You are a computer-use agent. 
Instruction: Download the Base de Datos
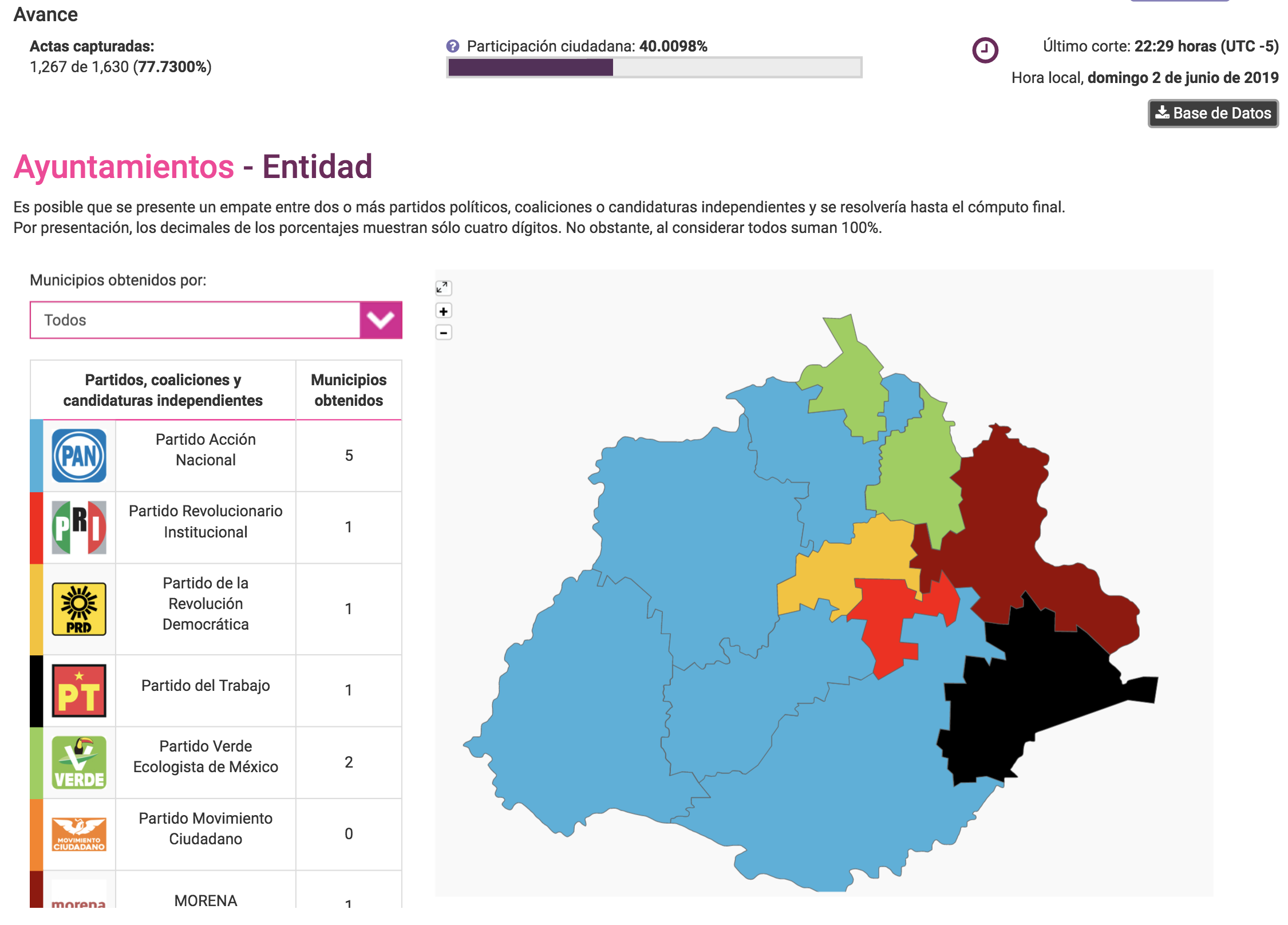(1213, 113)
